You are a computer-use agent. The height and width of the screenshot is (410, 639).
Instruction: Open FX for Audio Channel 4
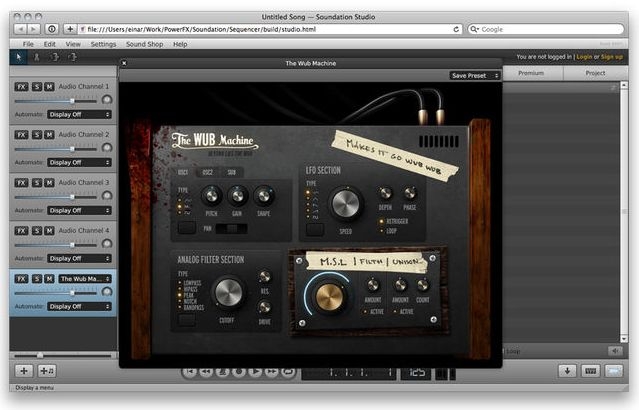click(21, 231)
